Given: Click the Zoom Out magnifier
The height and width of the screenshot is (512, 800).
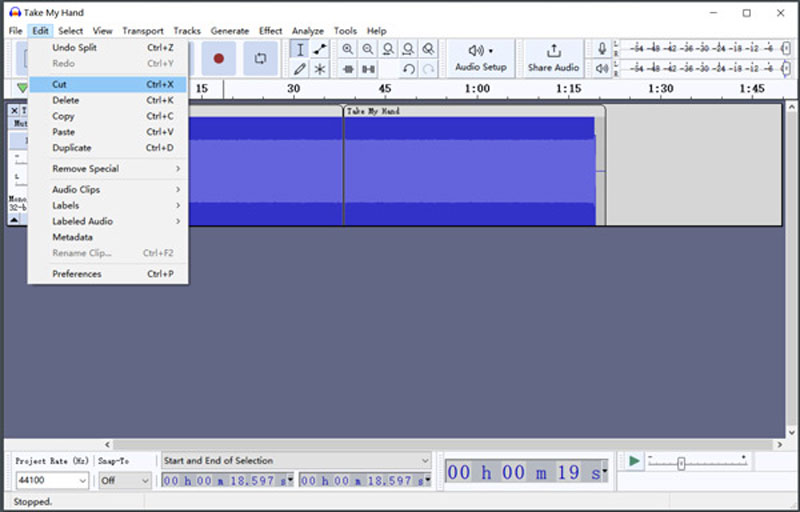Looking at the screenshot, I should (368, 49).
